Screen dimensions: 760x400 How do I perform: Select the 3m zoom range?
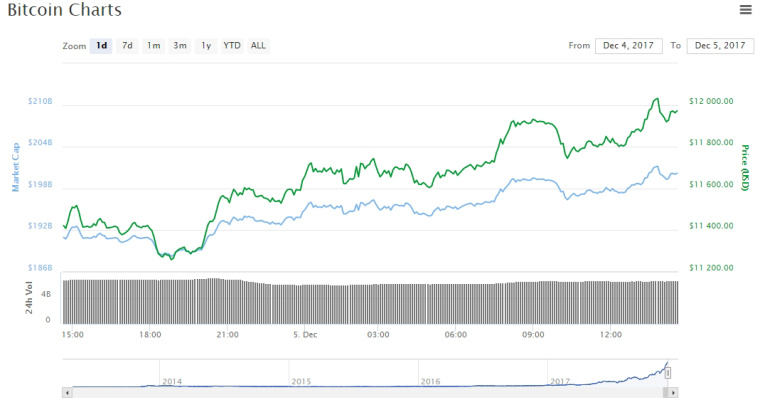tap(180, 46)
